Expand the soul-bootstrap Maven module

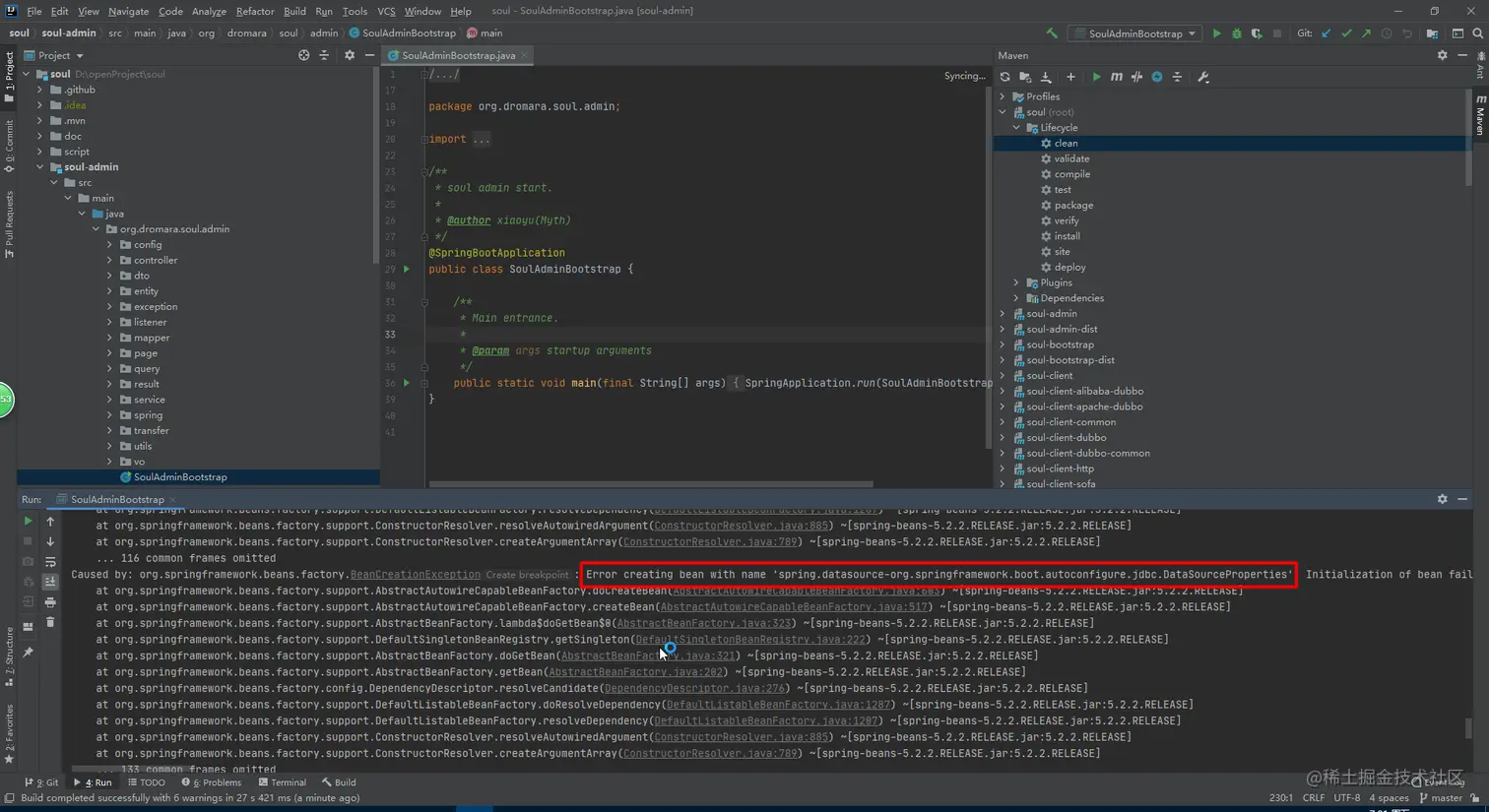(1003, 344)
